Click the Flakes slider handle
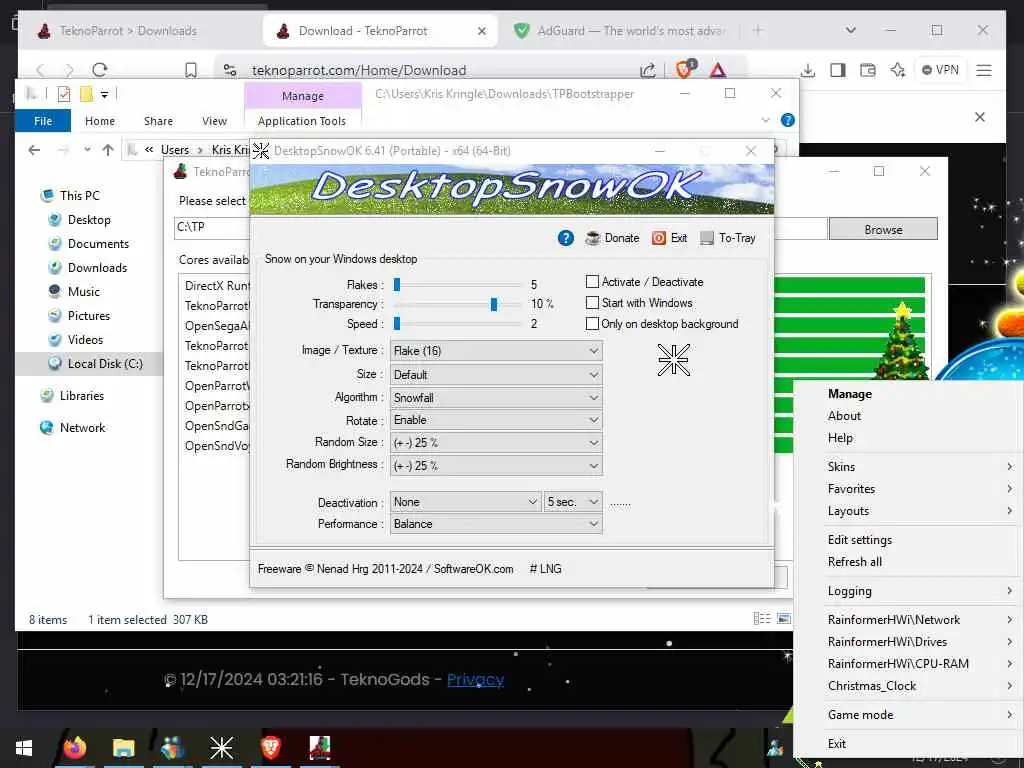 [x=396, y=285]
